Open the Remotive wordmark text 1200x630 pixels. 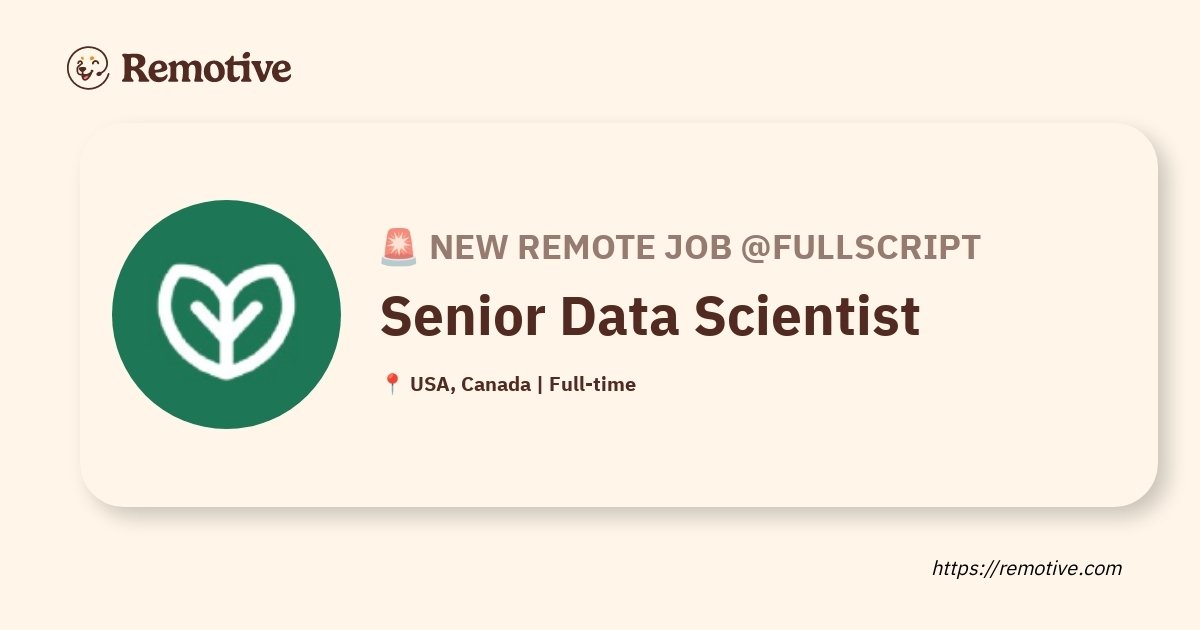click(206, 68)
